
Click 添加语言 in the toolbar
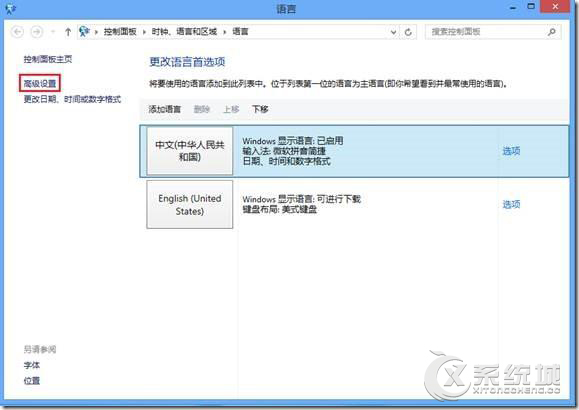165,109
